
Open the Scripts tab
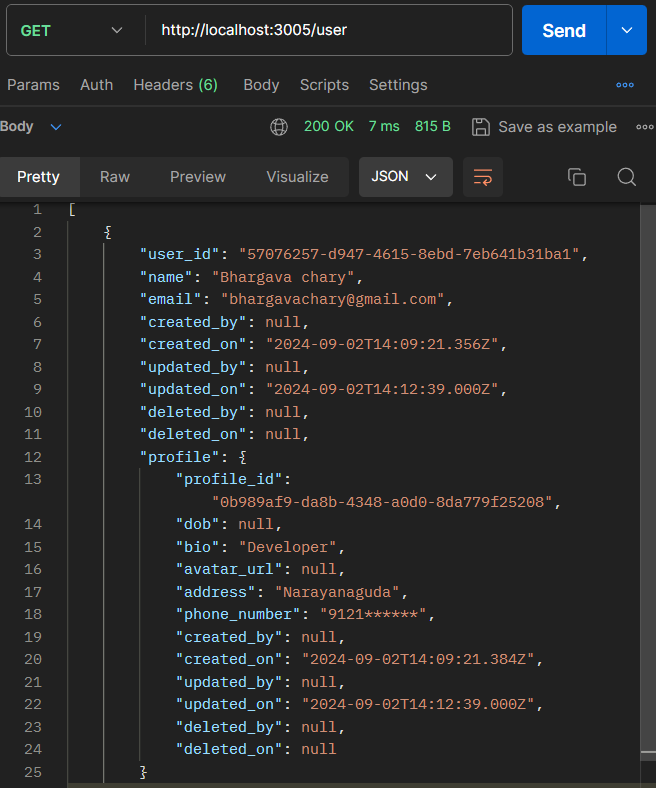tap(324, 85)
